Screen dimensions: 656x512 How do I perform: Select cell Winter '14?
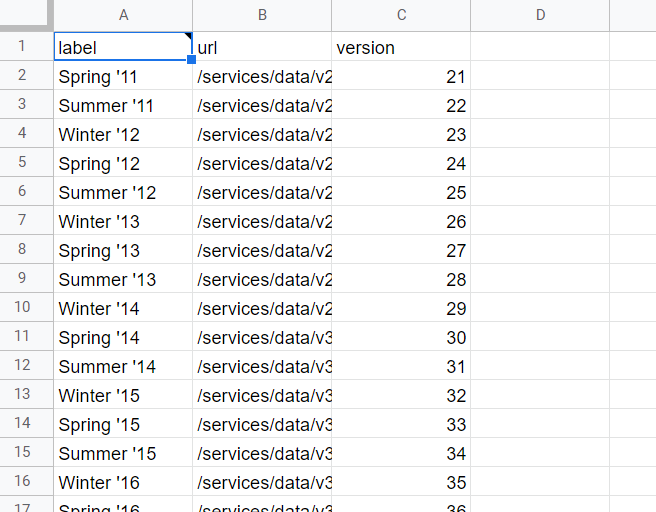(x=123, y=307)
